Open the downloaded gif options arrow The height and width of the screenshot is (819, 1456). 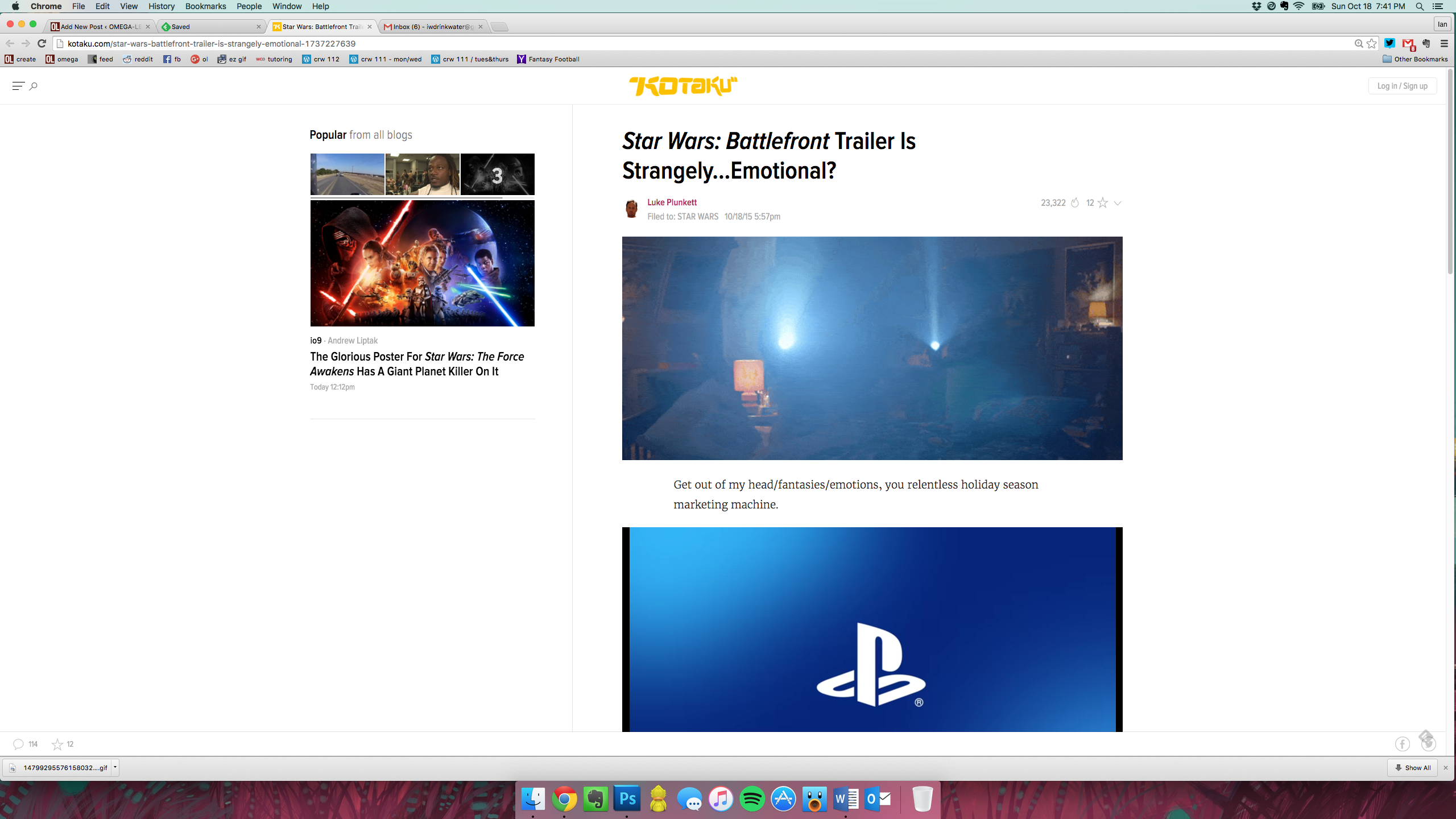(115, 767)
